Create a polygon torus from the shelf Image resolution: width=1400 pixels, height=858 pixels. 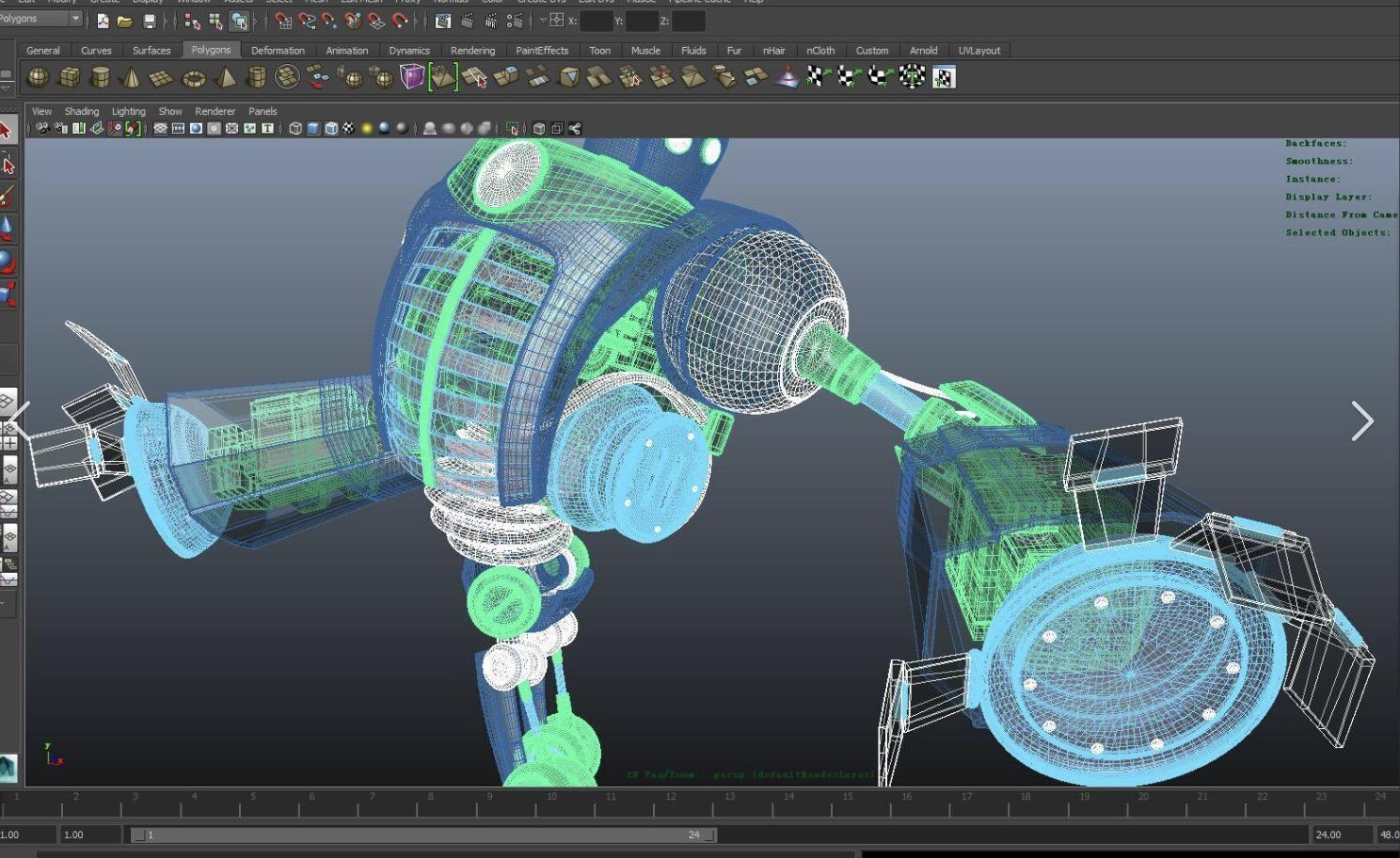pyautogui.click(x=193, y=78)
